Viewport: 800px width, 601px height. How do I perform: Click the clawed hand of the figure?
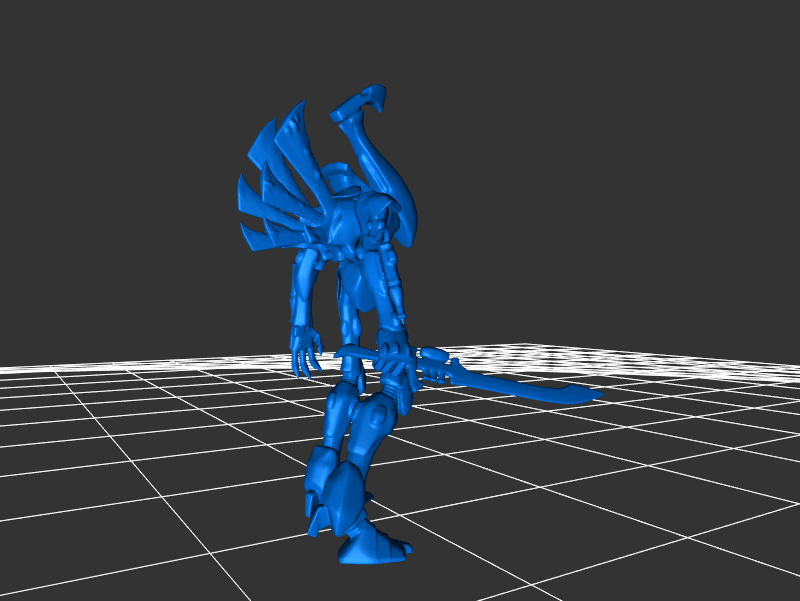click(306, 351)
